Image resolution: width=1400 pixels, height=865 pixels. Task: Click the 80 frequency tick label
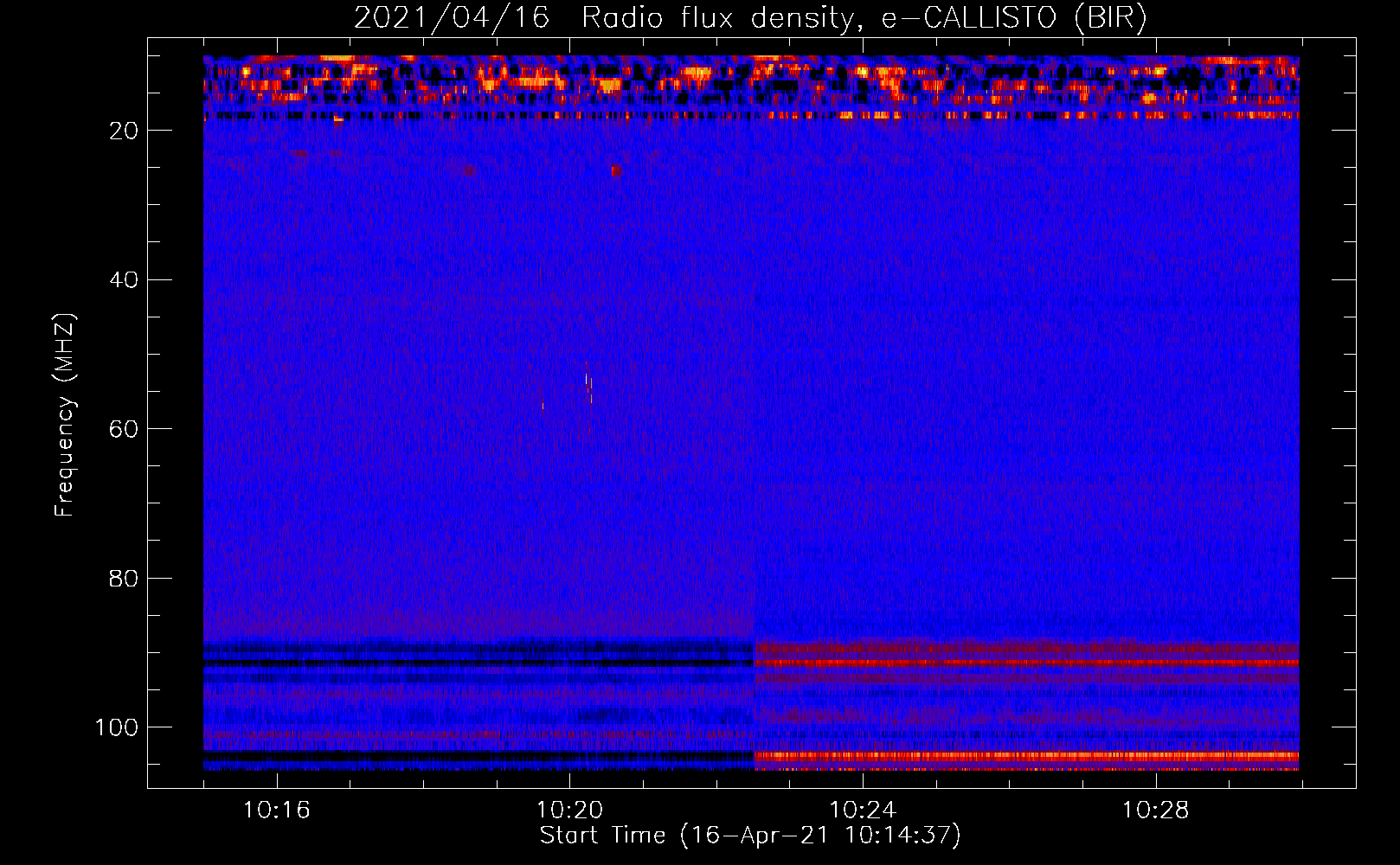tap(124, 579)
